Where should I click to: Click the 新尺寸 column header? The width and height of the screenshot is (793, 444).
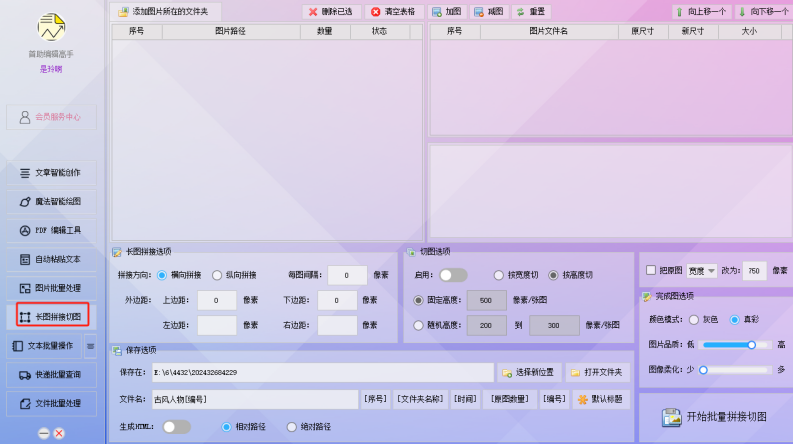tap(693, 31)
